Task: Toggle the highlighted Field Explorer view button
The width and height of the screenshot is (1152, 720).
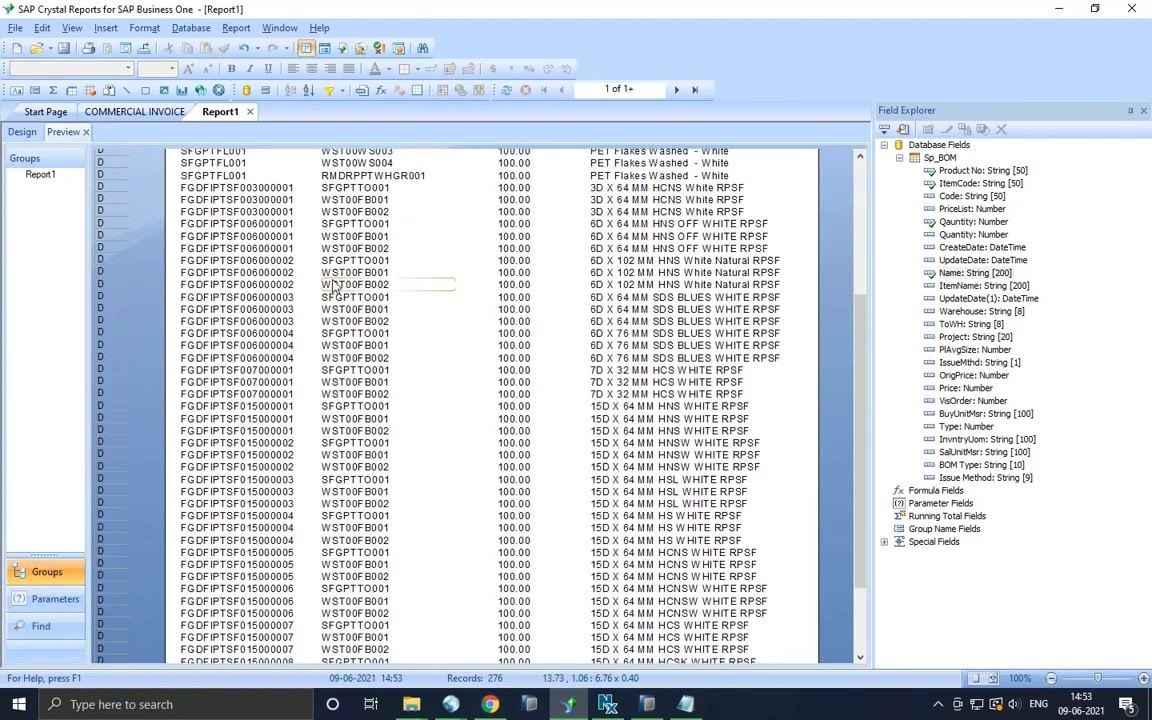Action: (306, 48)
